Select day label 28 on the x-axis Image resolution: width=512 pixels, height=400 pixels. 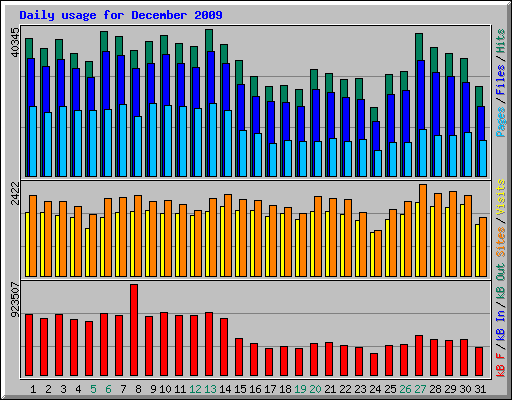click(435, 389)
